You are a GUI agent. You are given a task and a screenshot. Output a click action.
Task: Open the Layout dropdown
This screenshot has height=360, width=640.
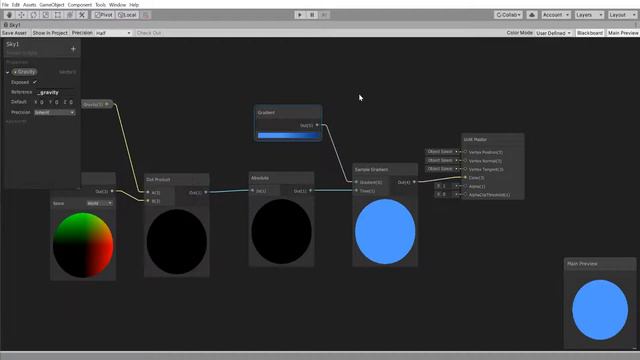coord(622,15)
